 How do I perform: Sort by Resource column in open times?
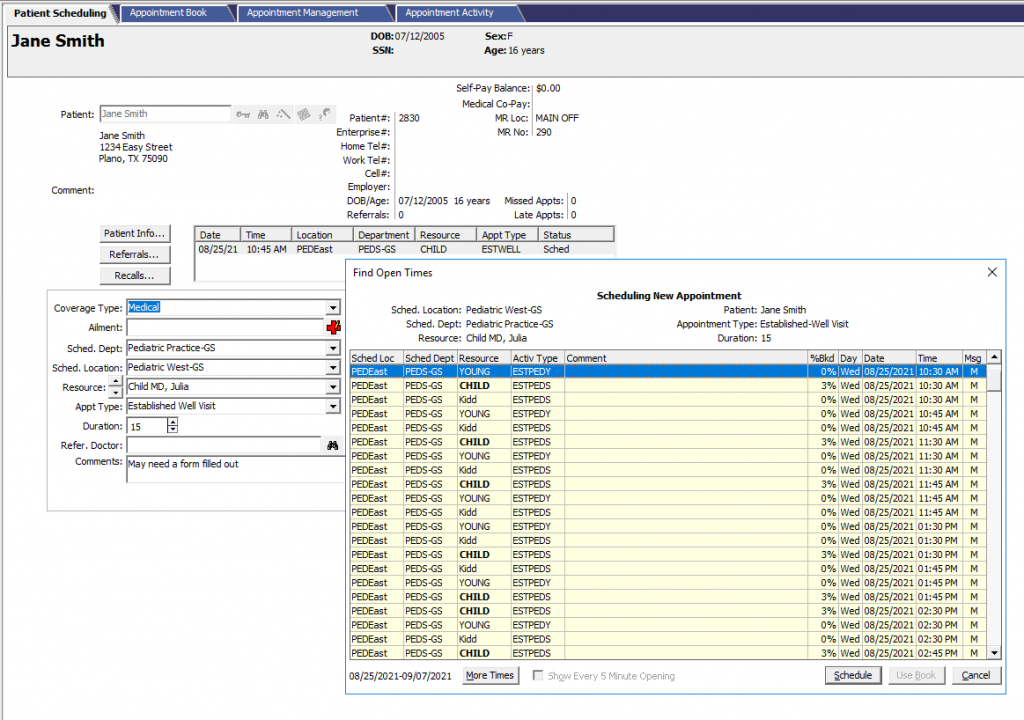[483, 358]
